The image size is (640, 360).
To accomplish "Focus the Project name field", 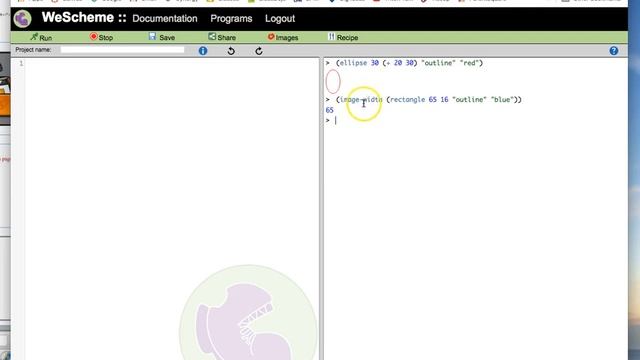I will tap(122, 50).
